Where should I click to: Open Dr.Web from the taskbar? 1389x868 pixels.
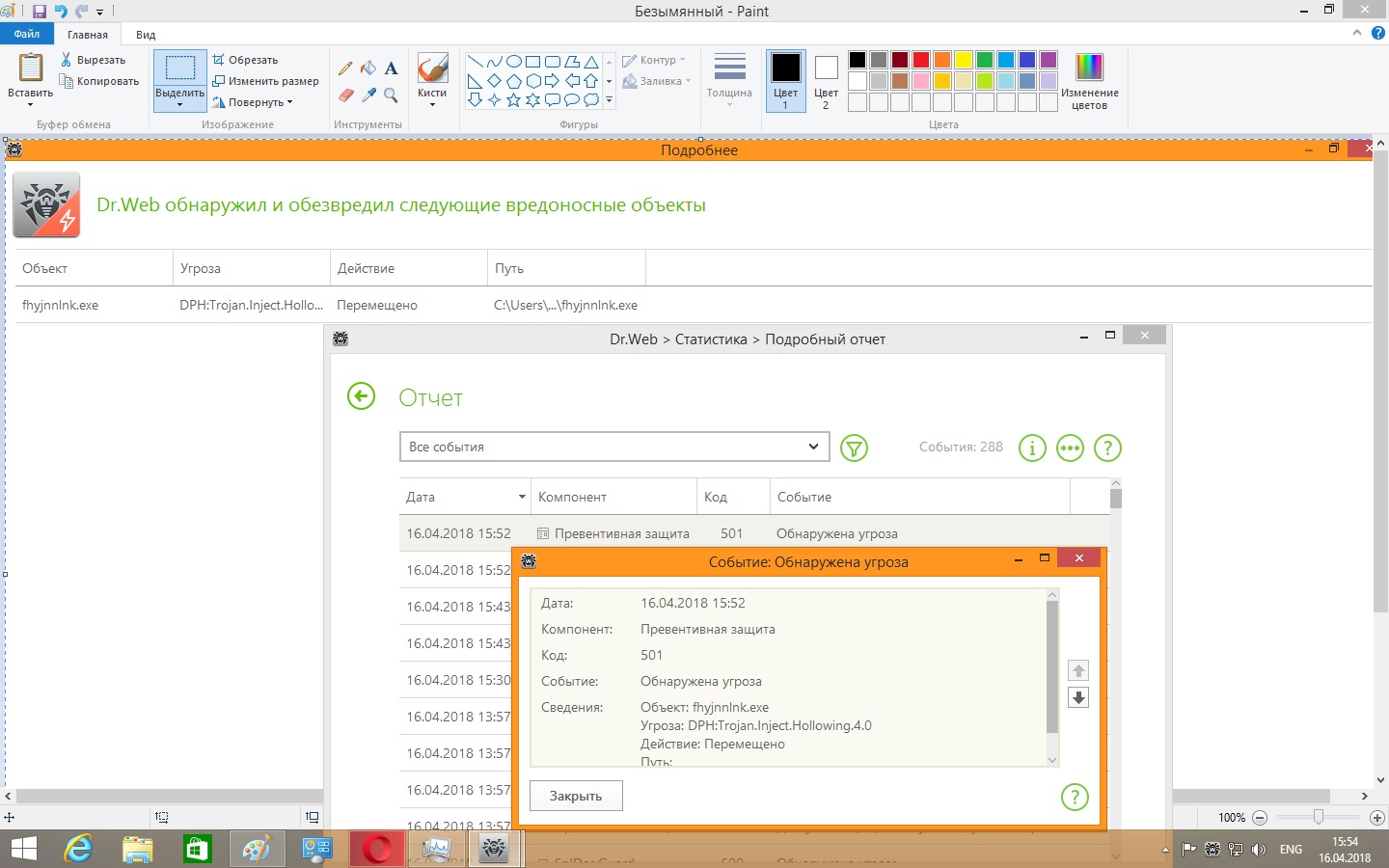point(494,849)
